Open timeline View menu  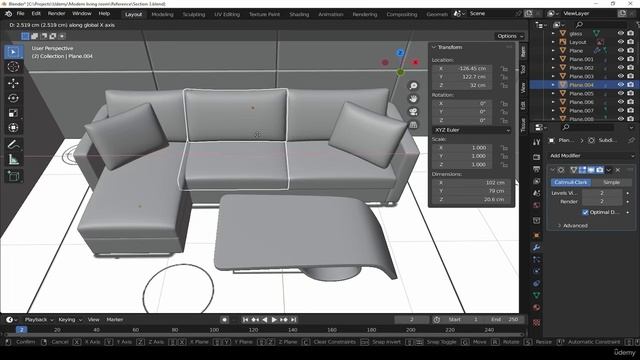[93, 320]
